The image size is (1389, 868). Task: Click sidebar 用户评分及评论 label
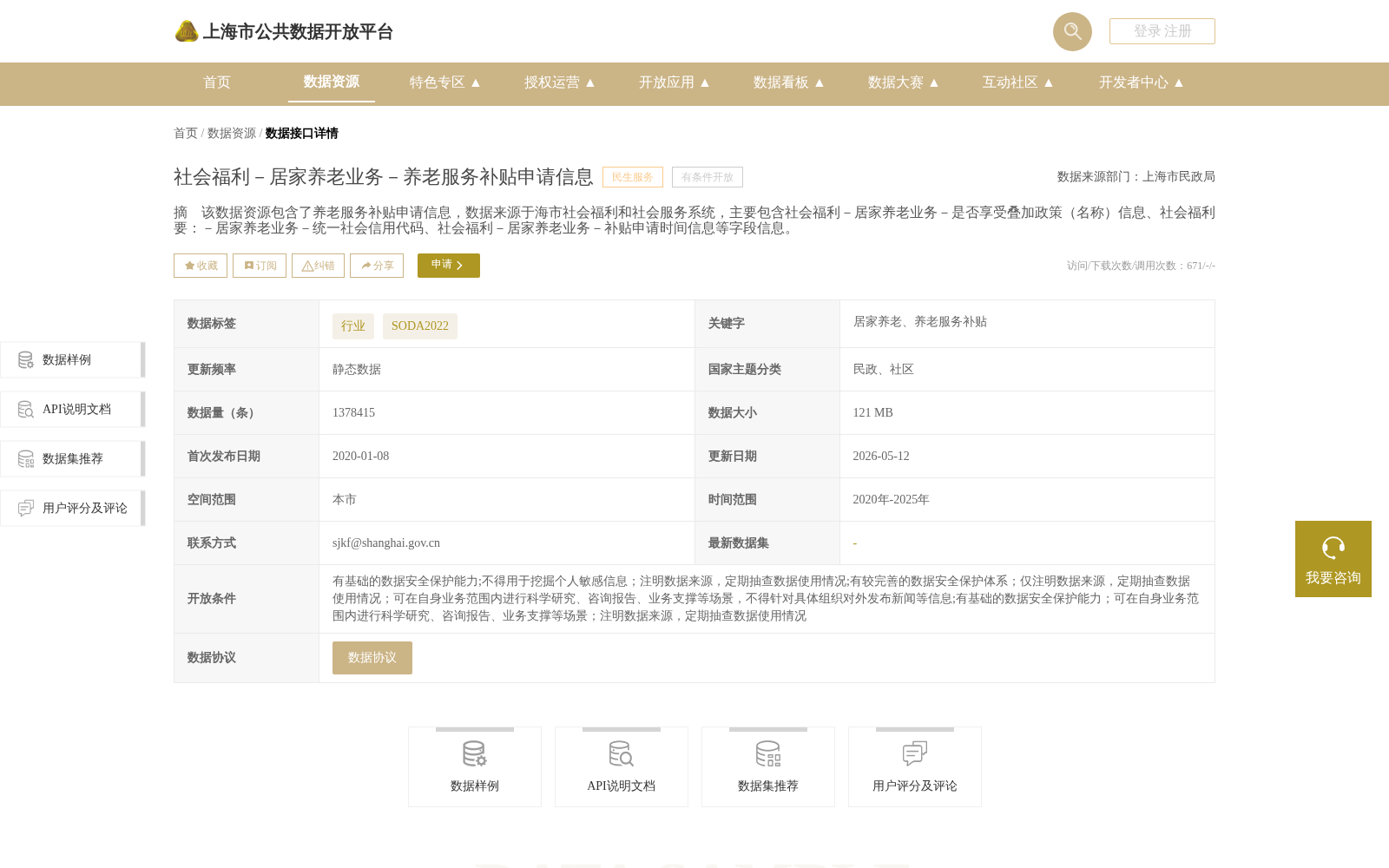tap(85, 508)
